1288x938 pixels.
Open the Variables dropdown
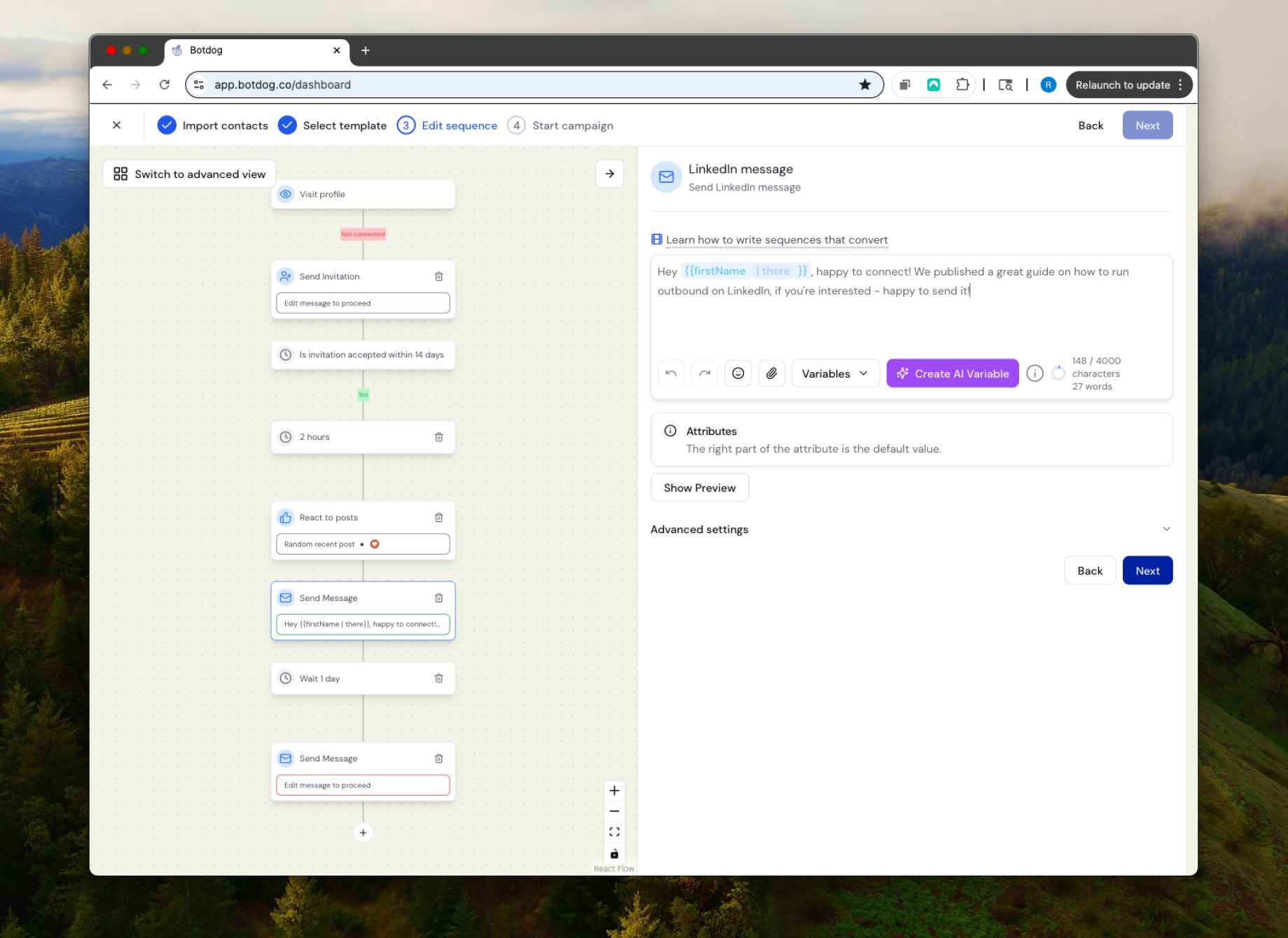point(834,373)
